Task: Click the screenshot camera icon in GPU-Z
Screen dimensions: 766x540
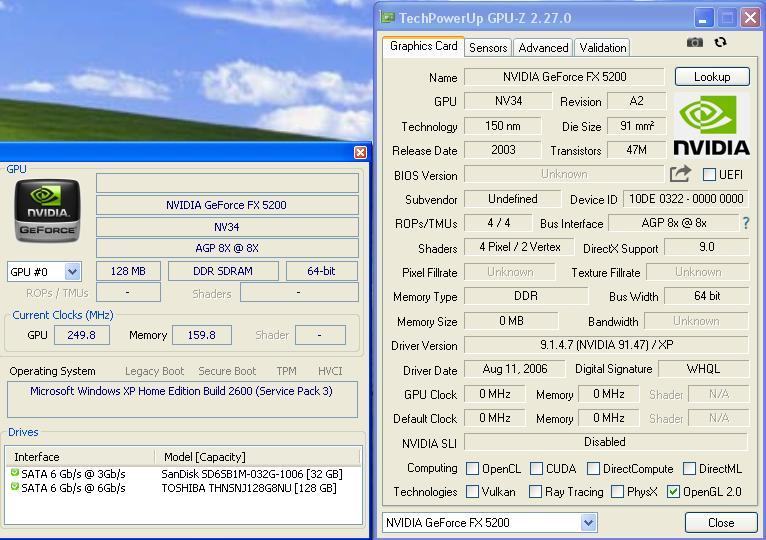Action: coord(694,42)
